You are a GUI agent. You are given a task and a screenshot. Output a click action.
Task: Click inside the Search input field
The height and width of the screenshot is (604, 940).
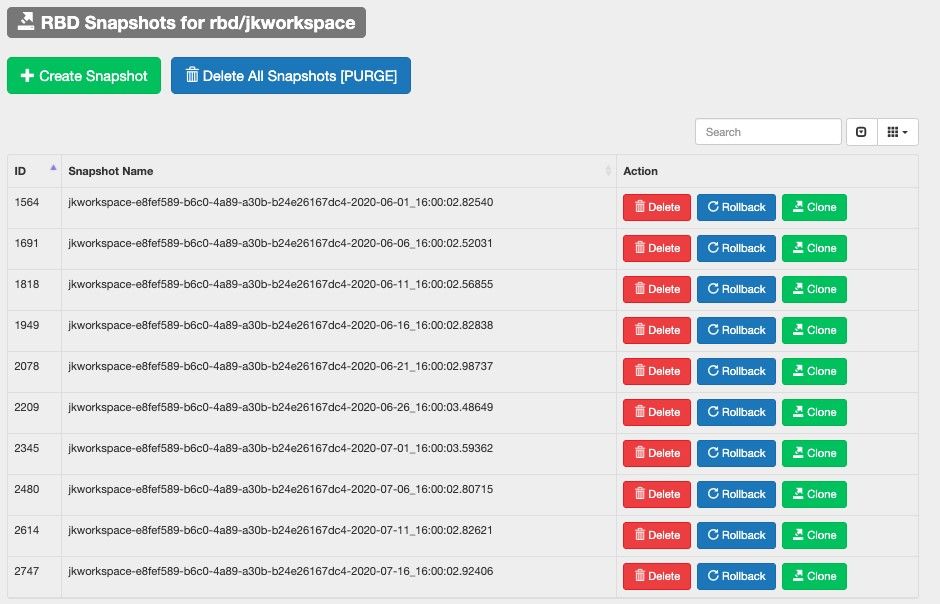768,131
